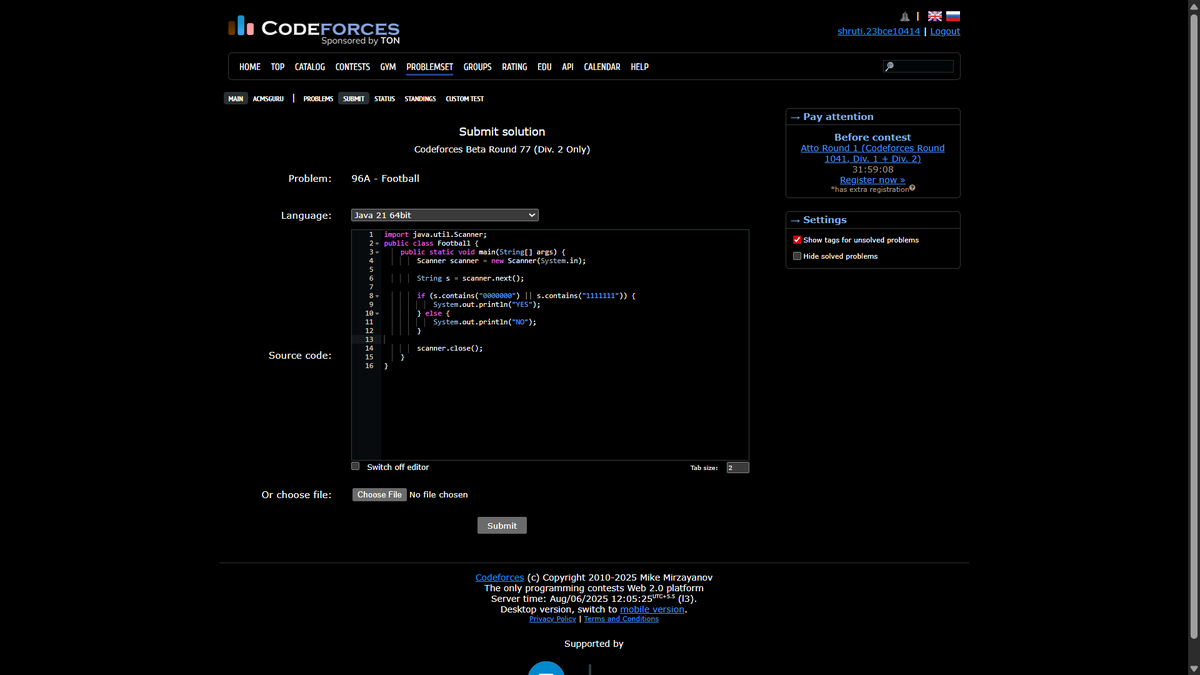Open the HELP menu item
The width and height of the screenshot is (1200, 675).
640,67
